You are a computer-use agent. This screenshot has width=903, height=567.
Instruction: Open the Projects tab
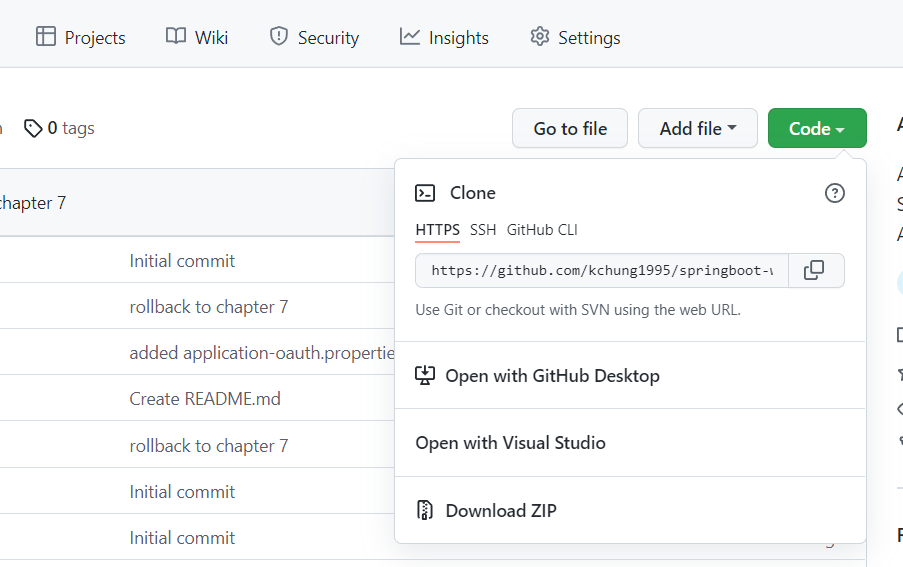(81, 38)
